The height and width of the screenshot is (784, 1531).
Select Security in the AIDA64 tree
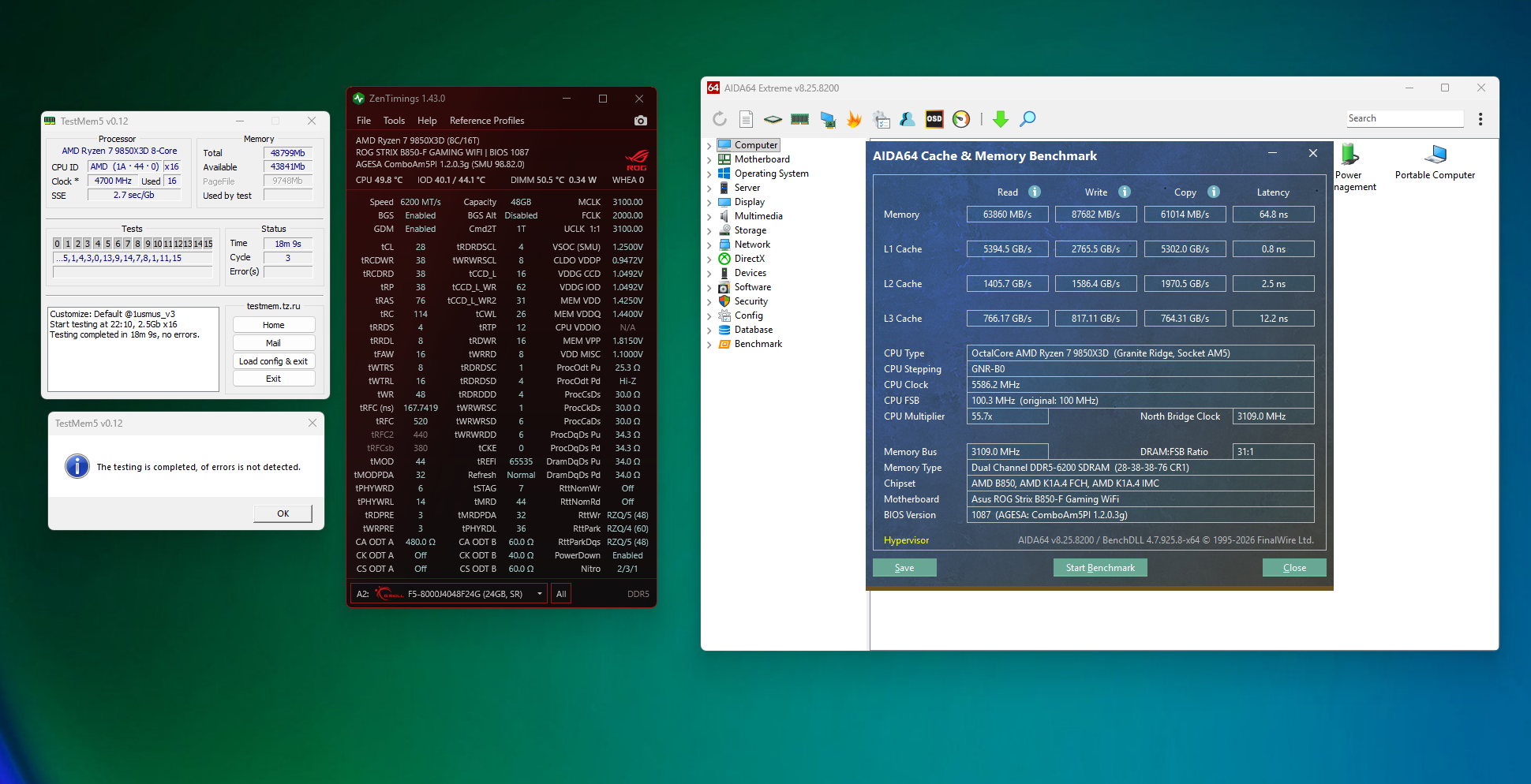click(x=751, y=301)
